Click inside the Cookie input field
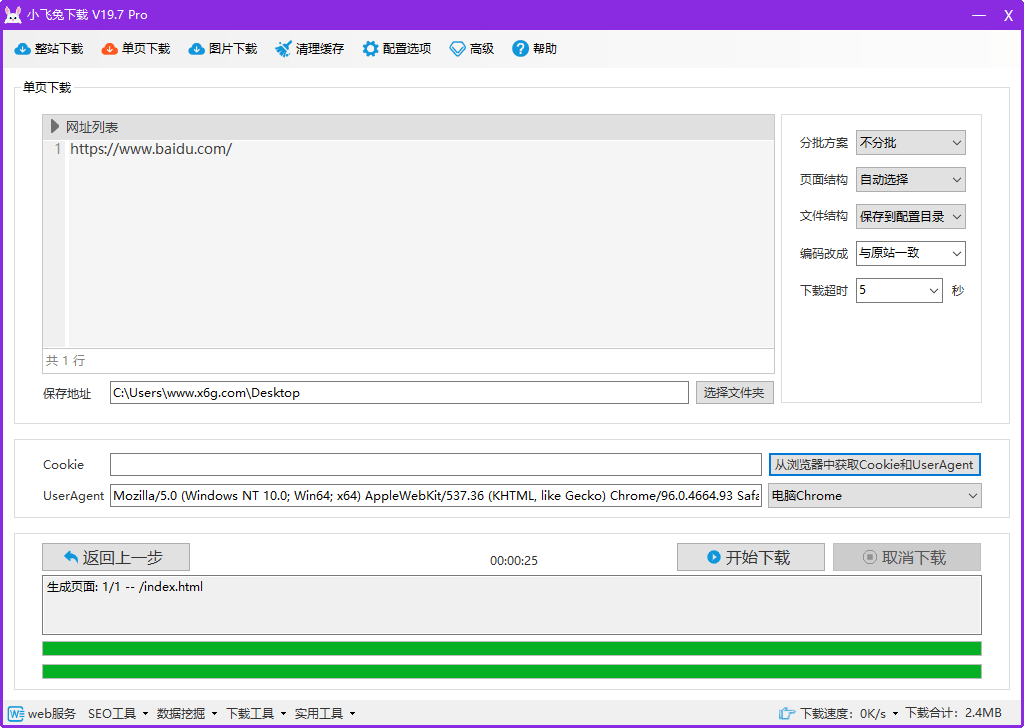This screenshot has height=728, width=1024. point(435,464)
